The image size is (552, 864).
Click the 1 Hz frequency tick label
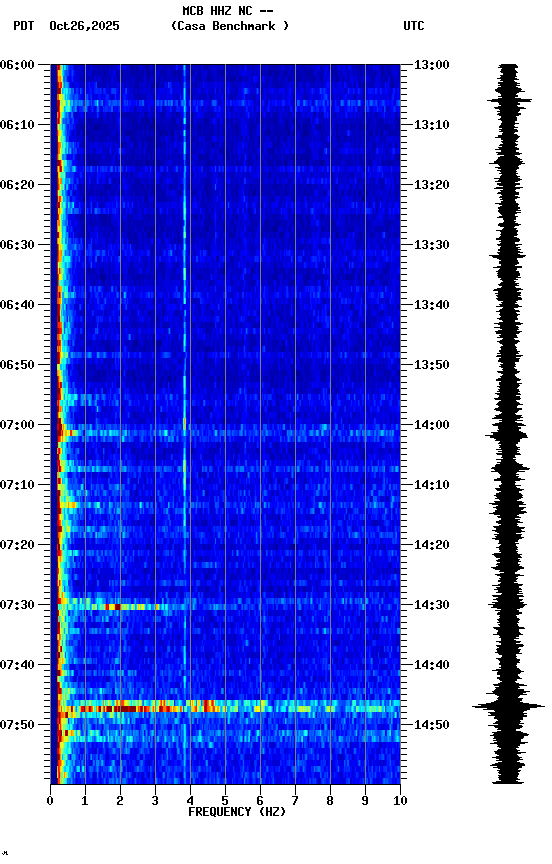click(x=85, y=801)
